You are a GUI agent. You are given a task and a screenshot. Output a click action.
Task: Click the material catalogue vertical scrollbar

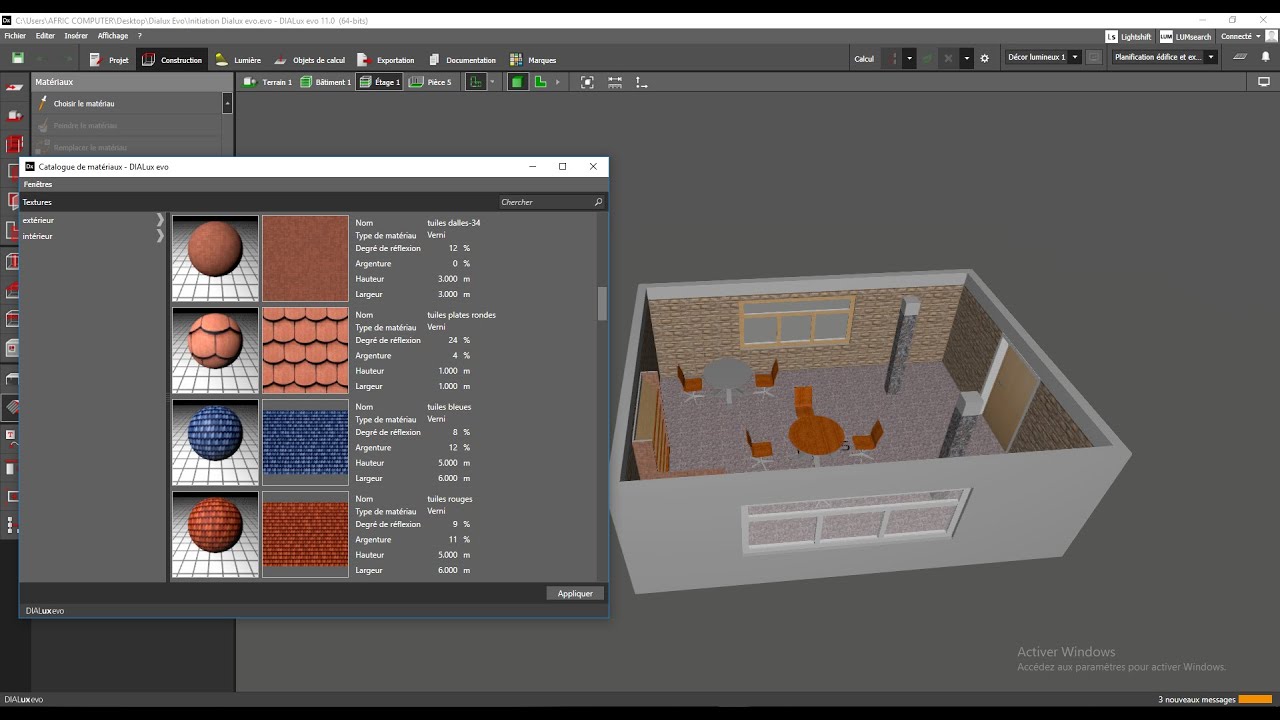[x=602, y=303]
